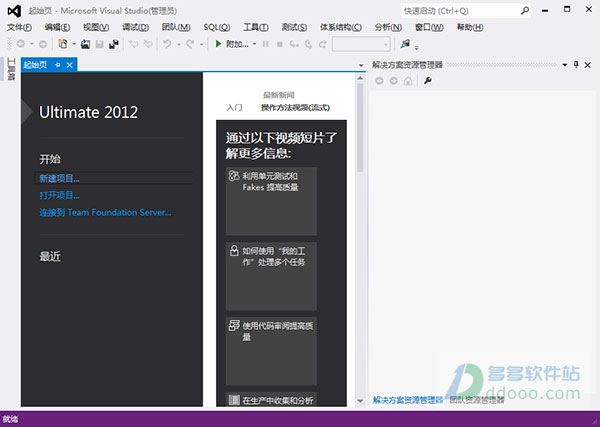600x427 pixels.
Task: Expand the Redo history dropdown arrow
Action: point(201,44)
